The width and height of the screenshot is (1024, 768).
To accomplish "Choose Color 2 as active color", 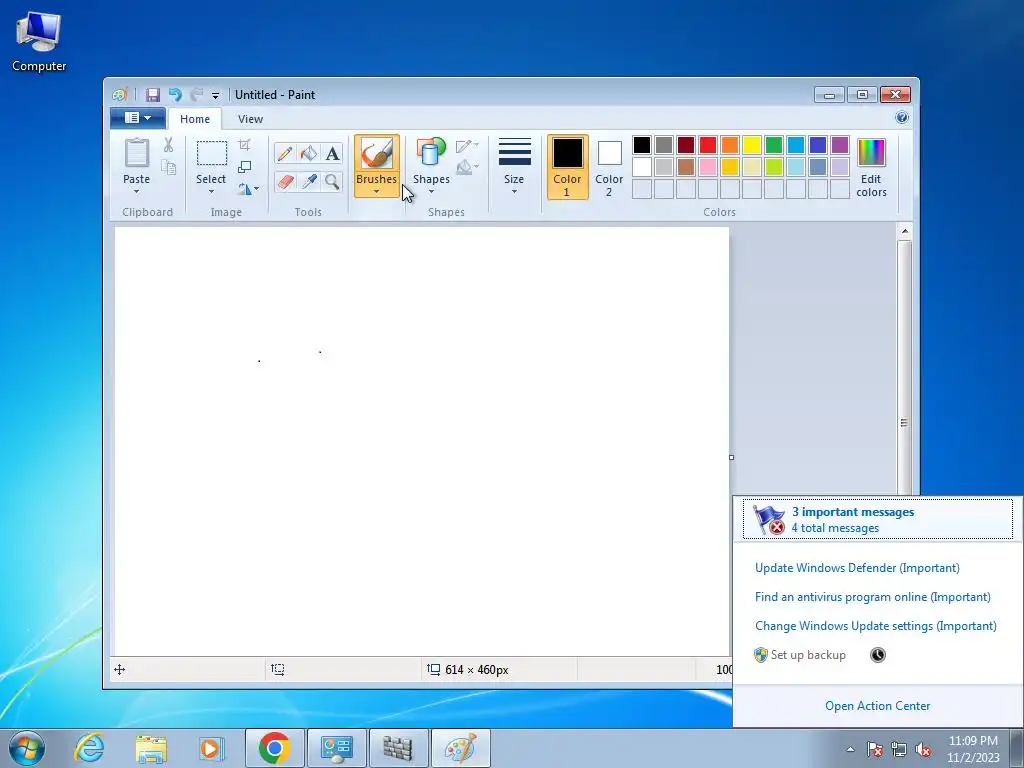I will click(609, 167).
